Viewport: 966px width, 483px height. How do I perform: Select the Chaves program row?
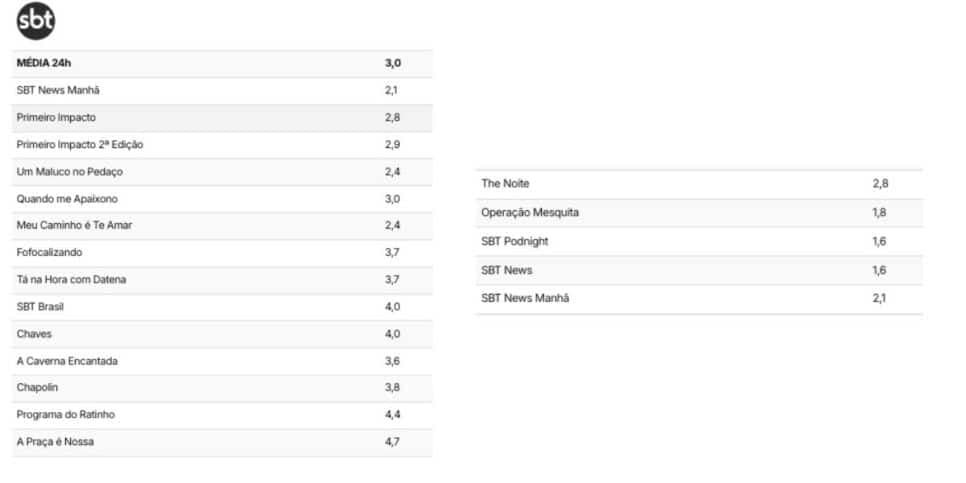222,334
